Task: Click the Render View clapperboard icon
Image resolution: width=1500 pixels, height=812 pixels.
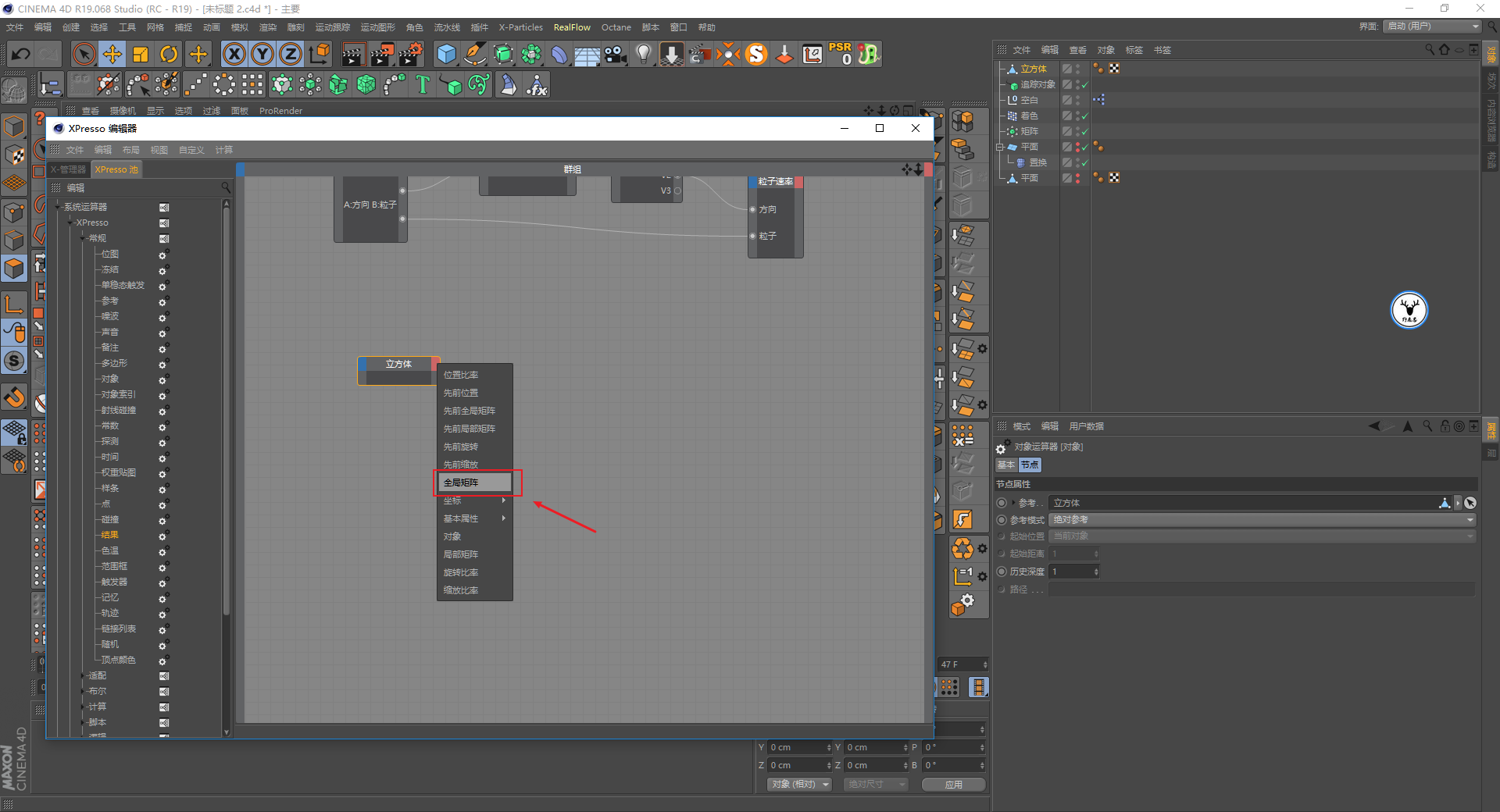Action: point(353,54)
